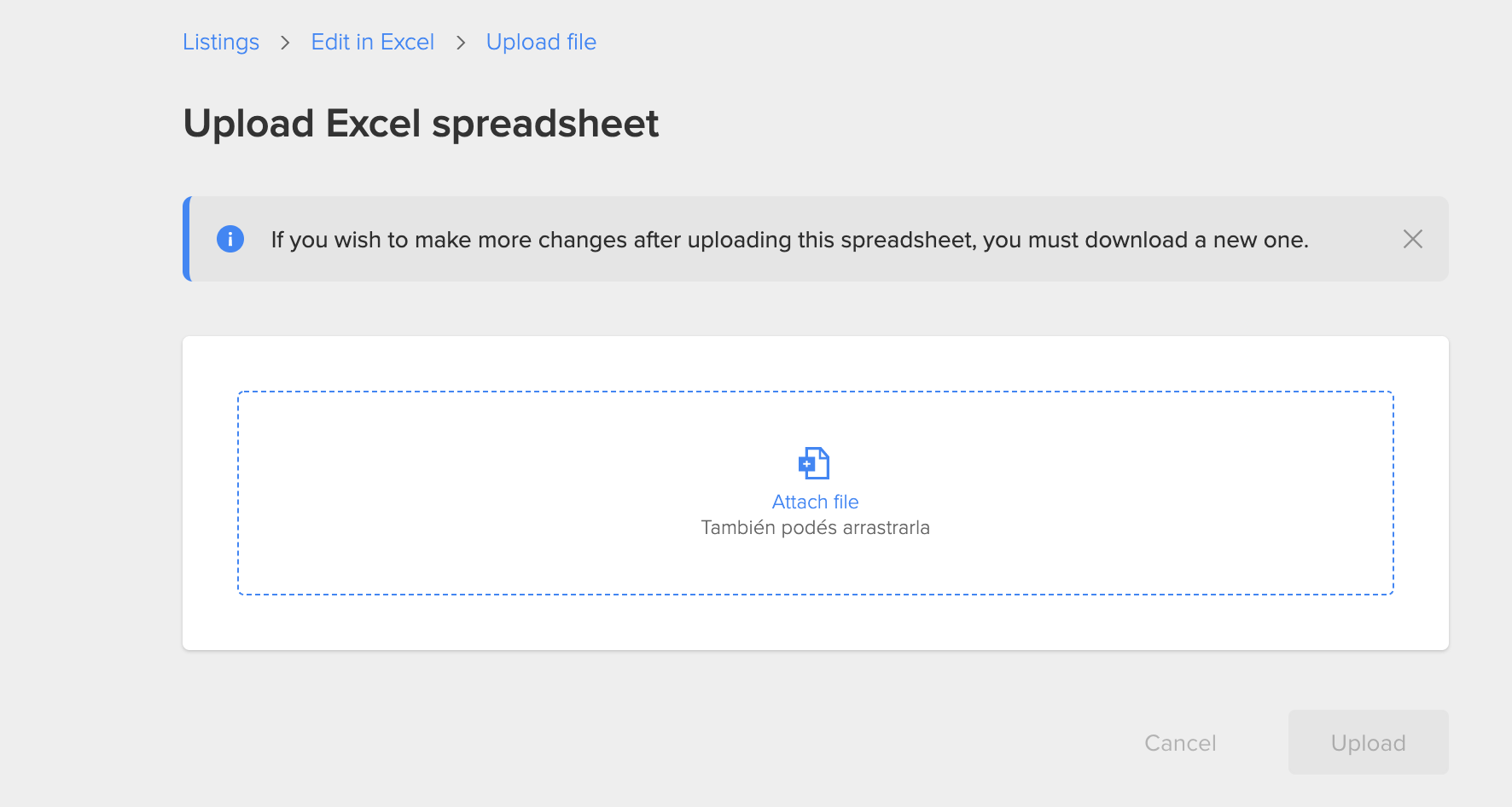Click the dashed file drop zone
Screen dimensions: 1512x807
816,493
